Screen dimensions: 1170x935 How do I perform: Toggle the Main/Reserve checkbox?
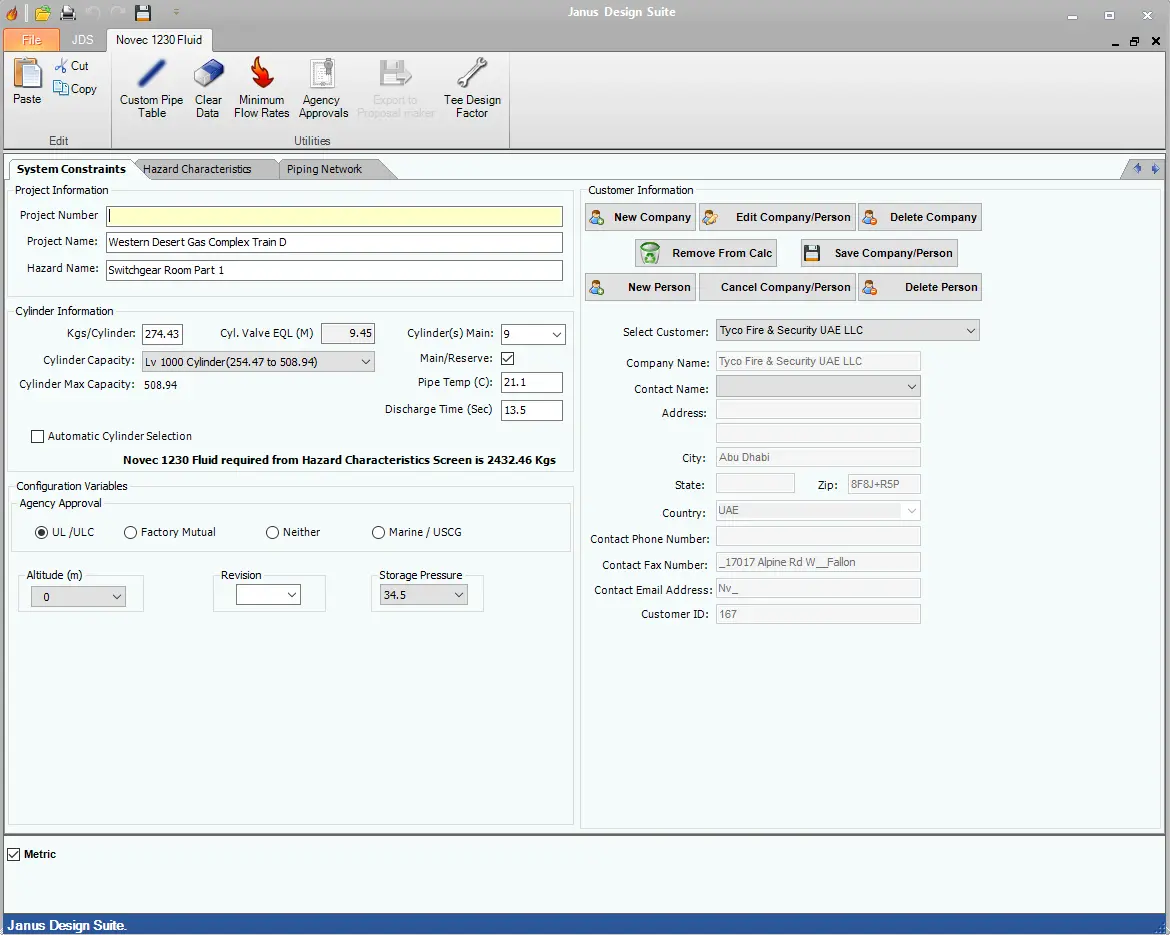tap(507, 358)
